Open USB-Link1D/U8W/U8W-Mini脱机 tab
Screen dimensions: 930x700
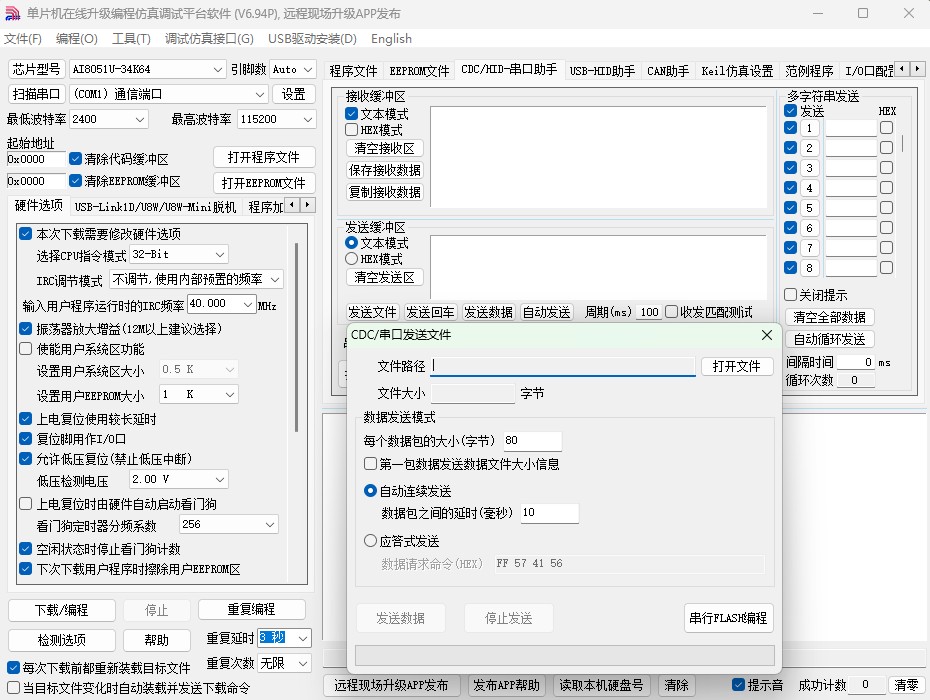[x=155, y=207]
